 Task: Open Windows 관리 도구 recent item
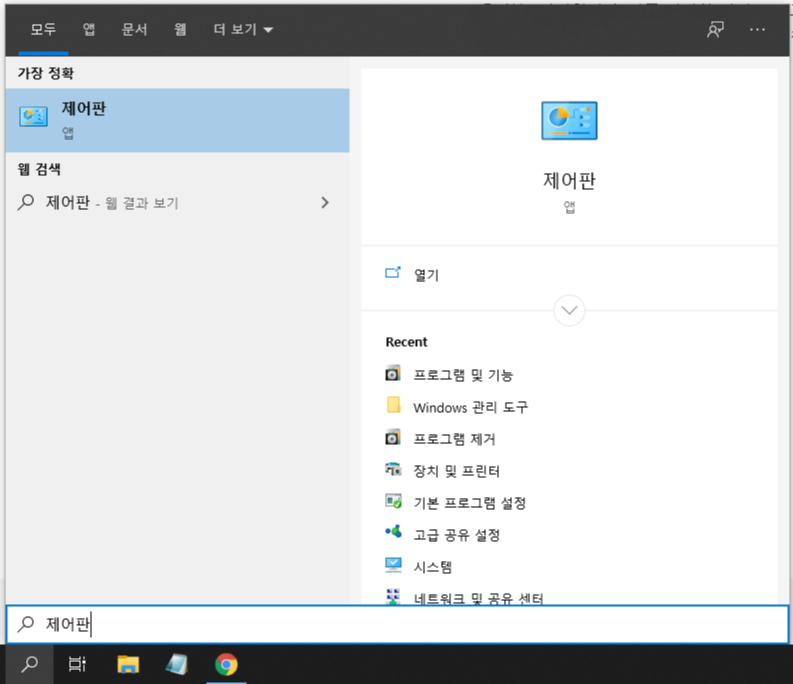470,407
